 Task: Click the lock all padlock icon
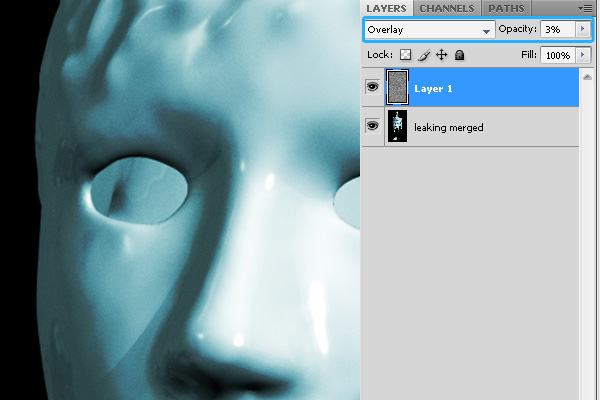459,55
